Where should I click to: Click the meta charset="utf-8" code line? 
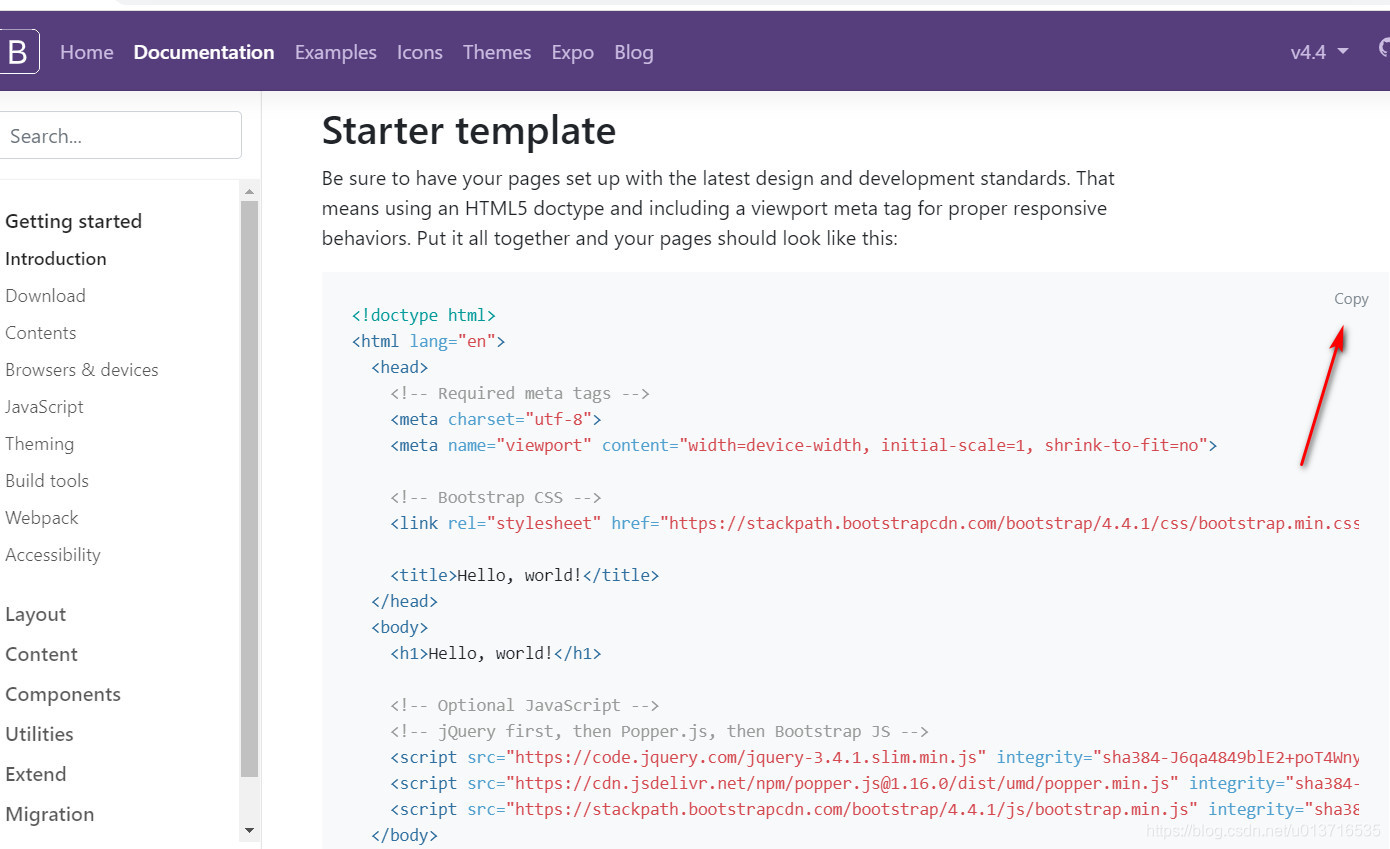pyautogui.click(x=496, y=419)
